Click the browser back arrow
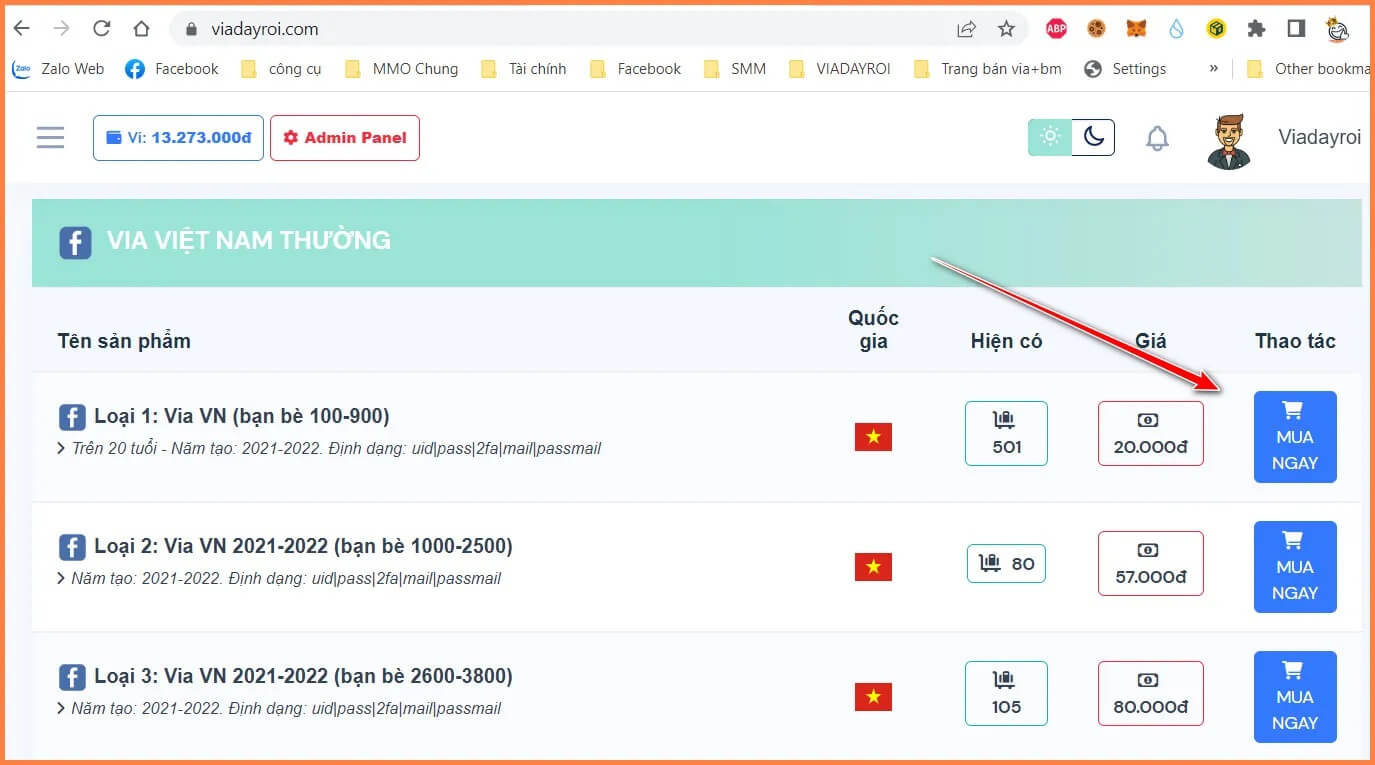 click(21, 29)
